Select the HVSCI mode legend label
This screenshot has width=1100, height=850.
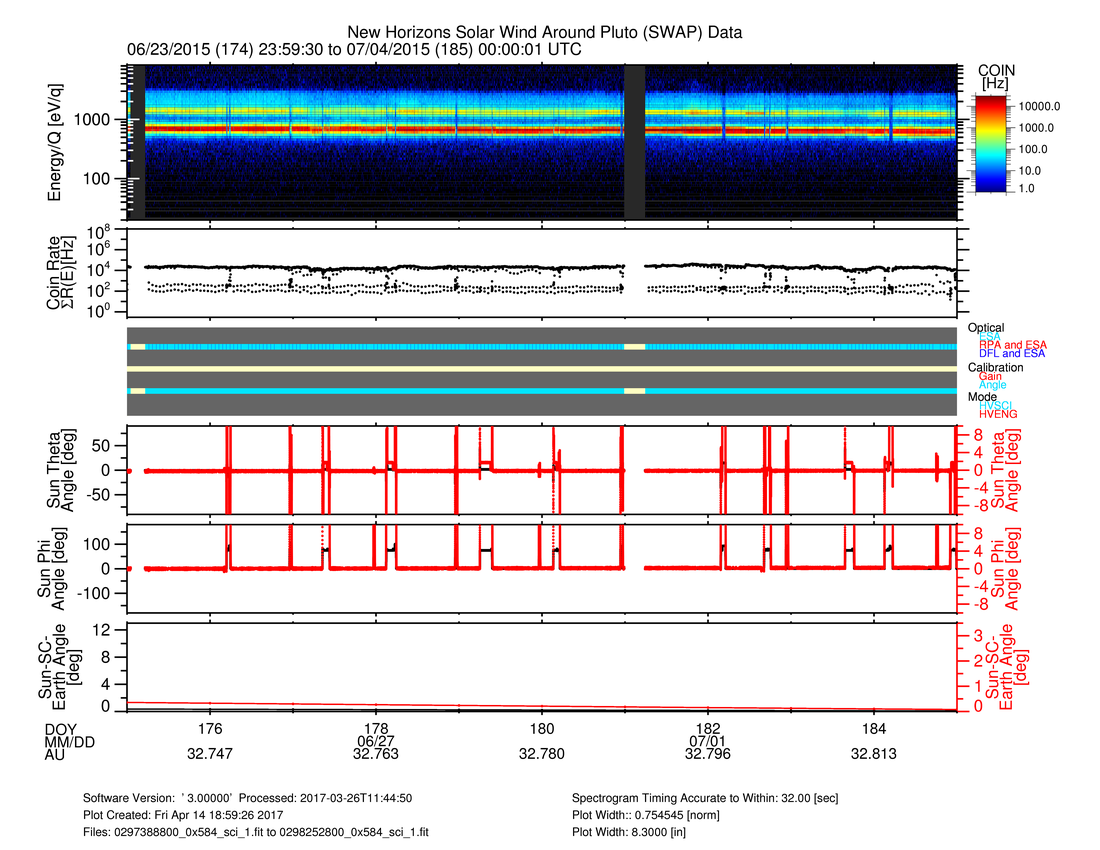(998, 405)
